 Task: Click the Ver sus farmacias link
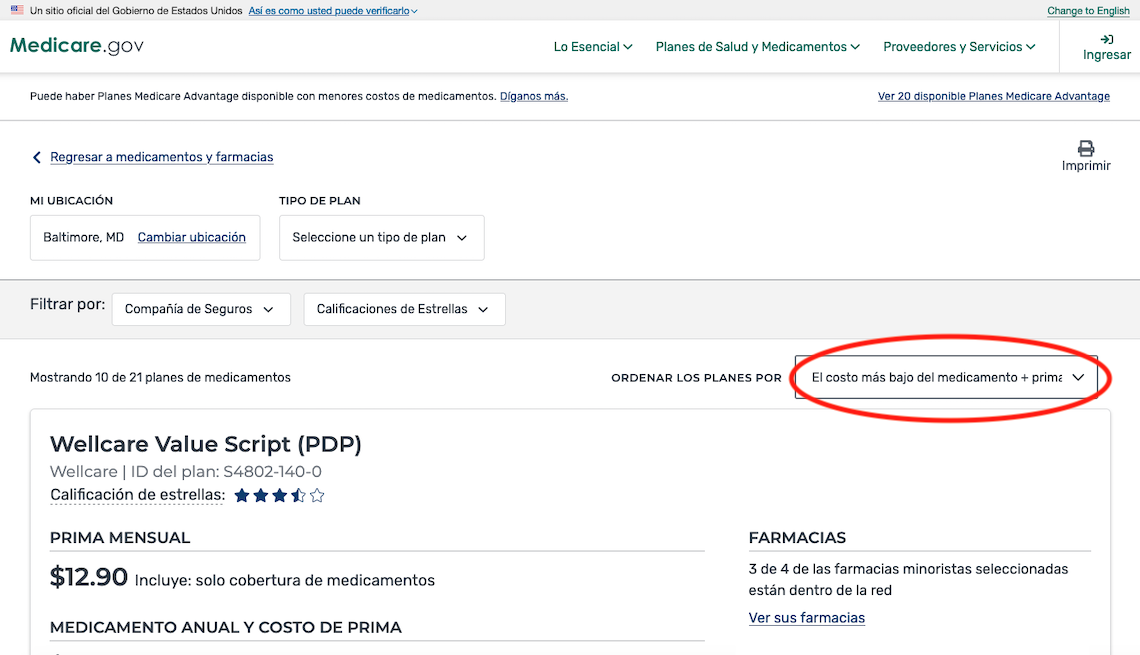(x=807, y=617)
